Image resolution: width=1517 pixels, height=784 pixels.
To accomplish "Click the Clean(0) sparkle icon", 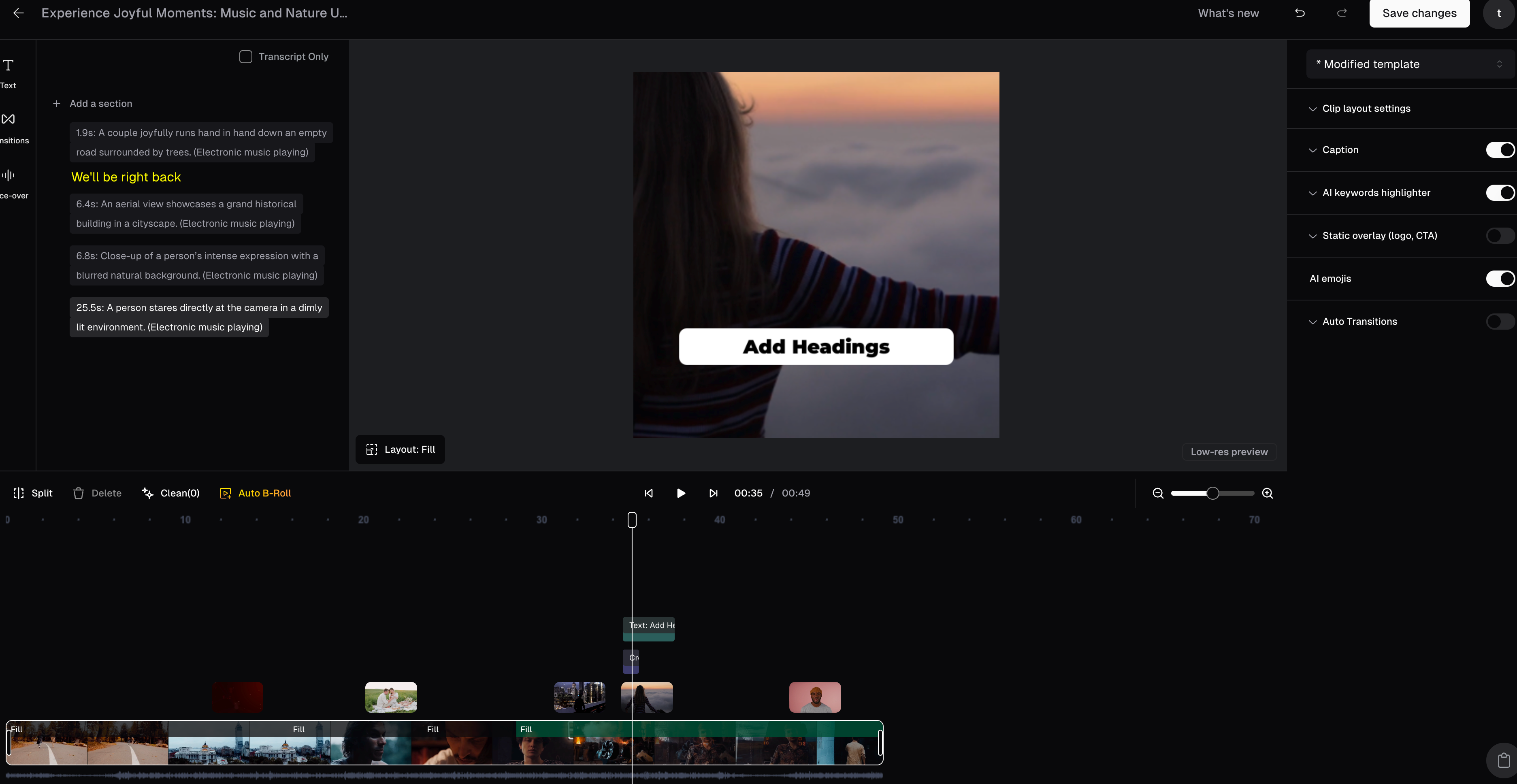I will [148, 493].
